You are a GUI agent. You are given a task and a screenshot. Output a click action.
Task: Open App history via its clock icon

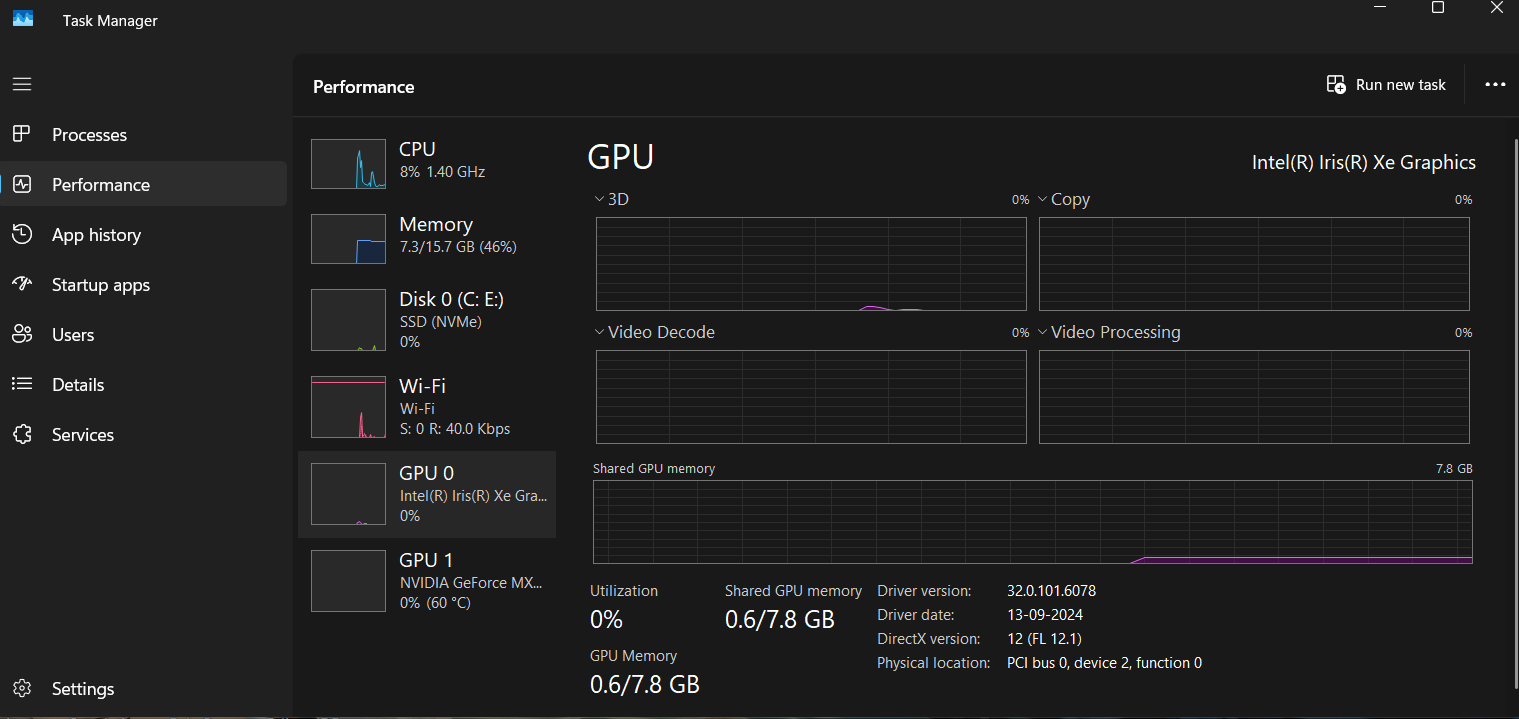tap(22, 234)
